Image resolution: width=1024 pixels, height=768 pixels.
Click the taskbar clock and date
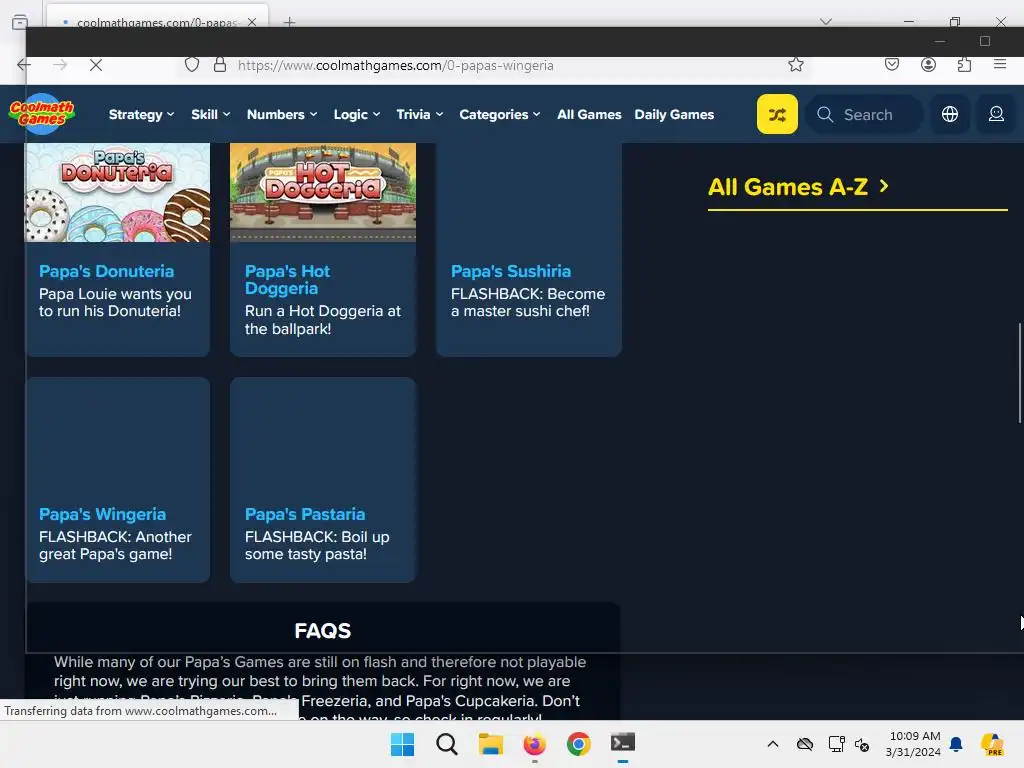(914, 744)
